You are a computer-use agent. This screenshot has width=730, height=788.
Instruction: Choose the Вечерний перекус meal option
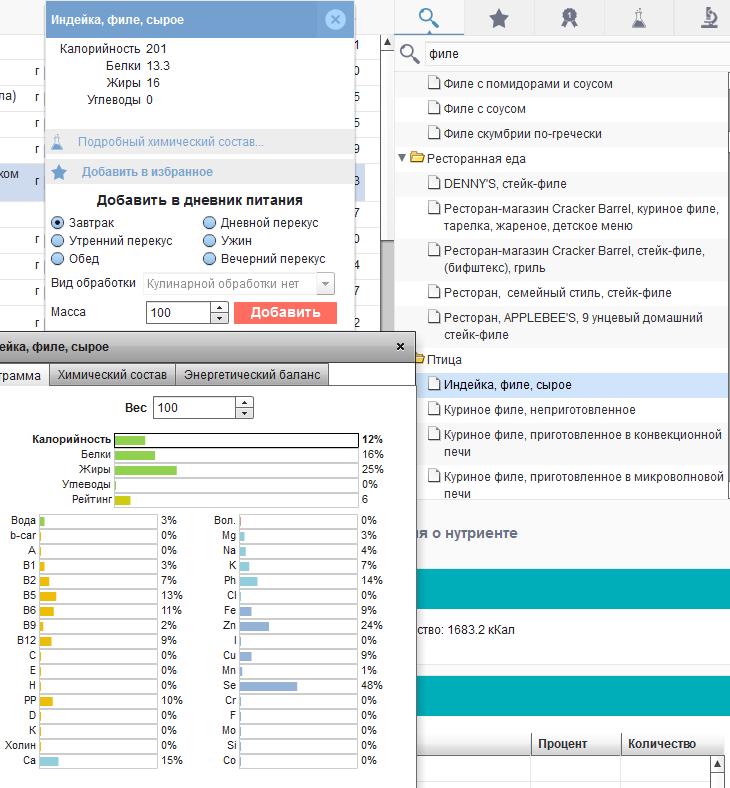[x=209, y=259]
